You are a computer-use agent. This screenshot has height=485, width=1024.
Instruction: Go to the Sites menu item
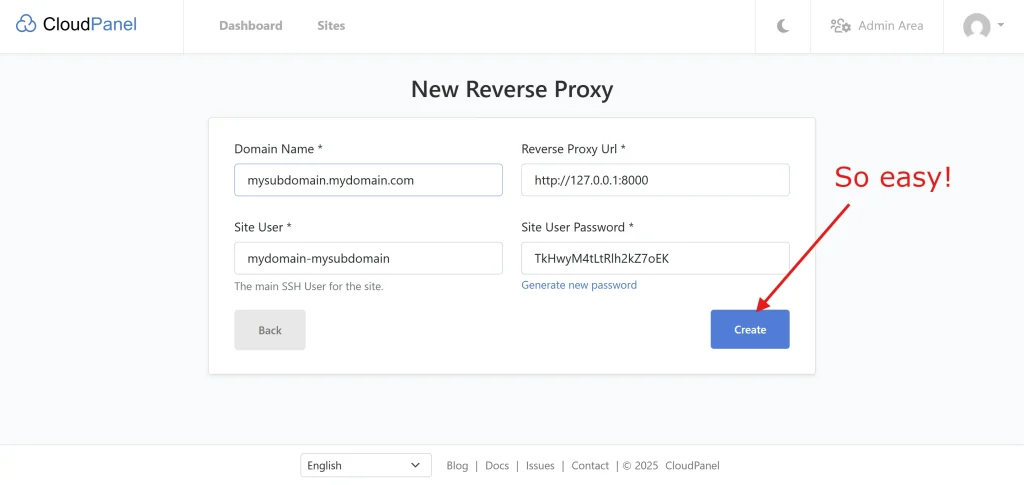pos(331,26)
